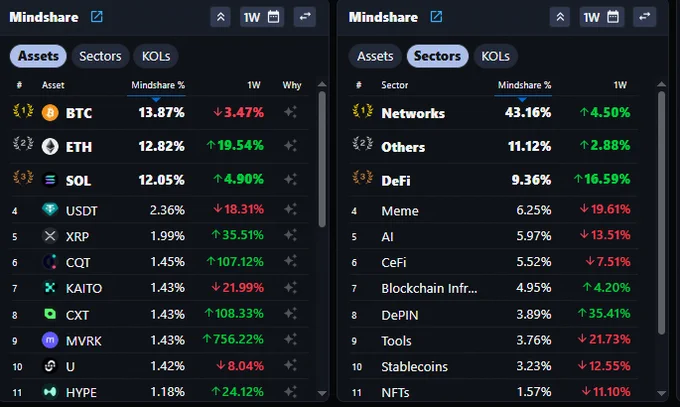Screen dimensions: 680x407
Task: Open Why sparkle icon for CXT
Action: click(x=291, y=313)
